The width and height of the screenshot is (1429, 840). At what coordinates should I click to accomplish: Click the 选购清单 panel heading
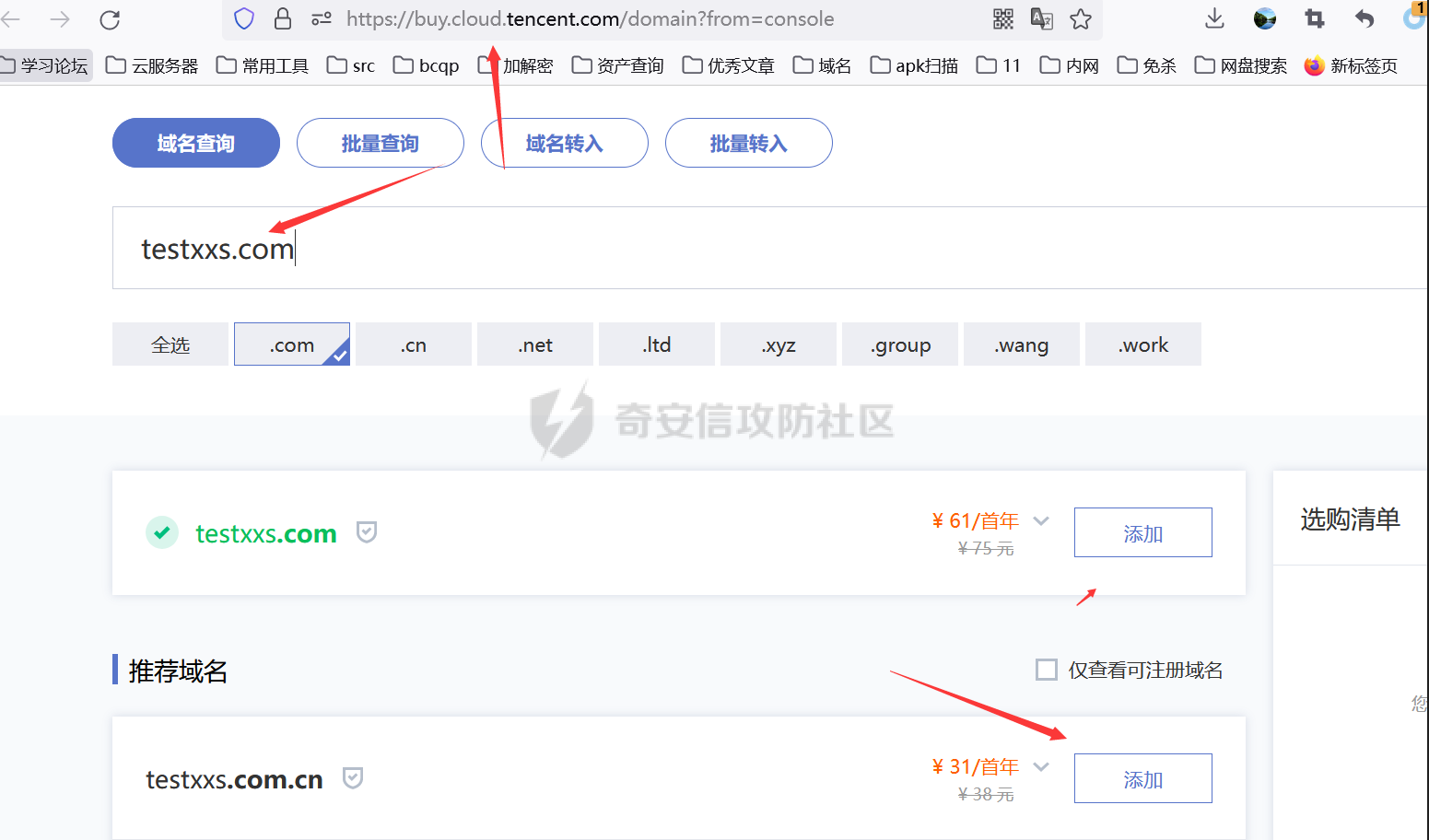pos(1350,519)
